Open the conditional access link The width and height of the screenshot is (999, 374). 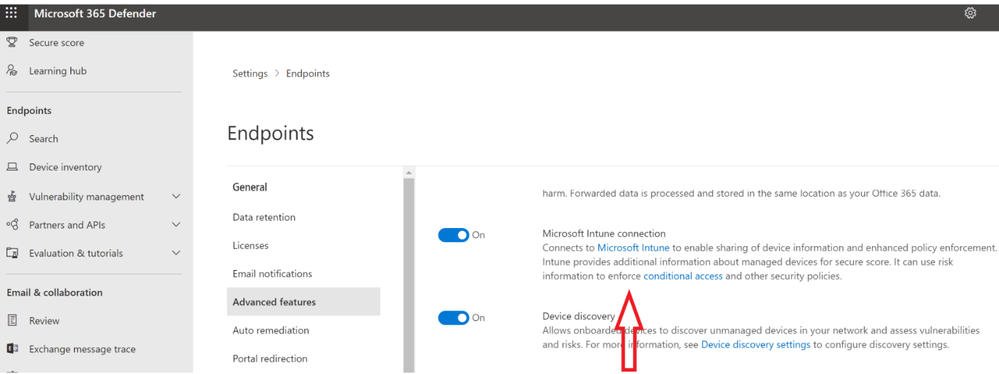683,277
